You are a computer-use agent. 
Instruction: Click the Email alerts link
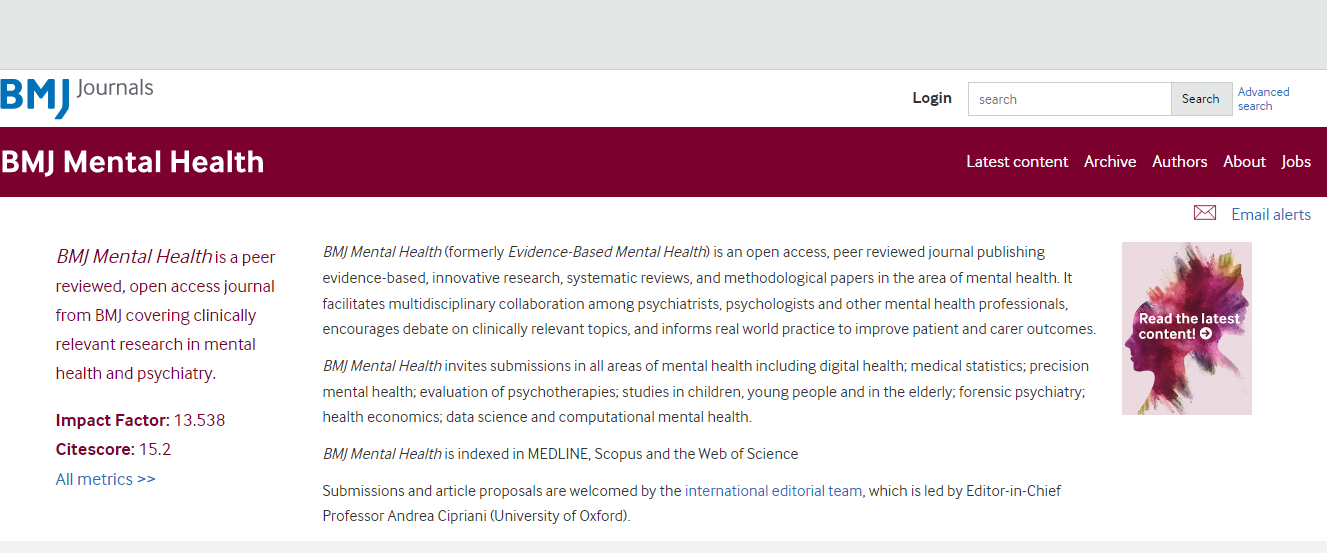pos(1270,214)
